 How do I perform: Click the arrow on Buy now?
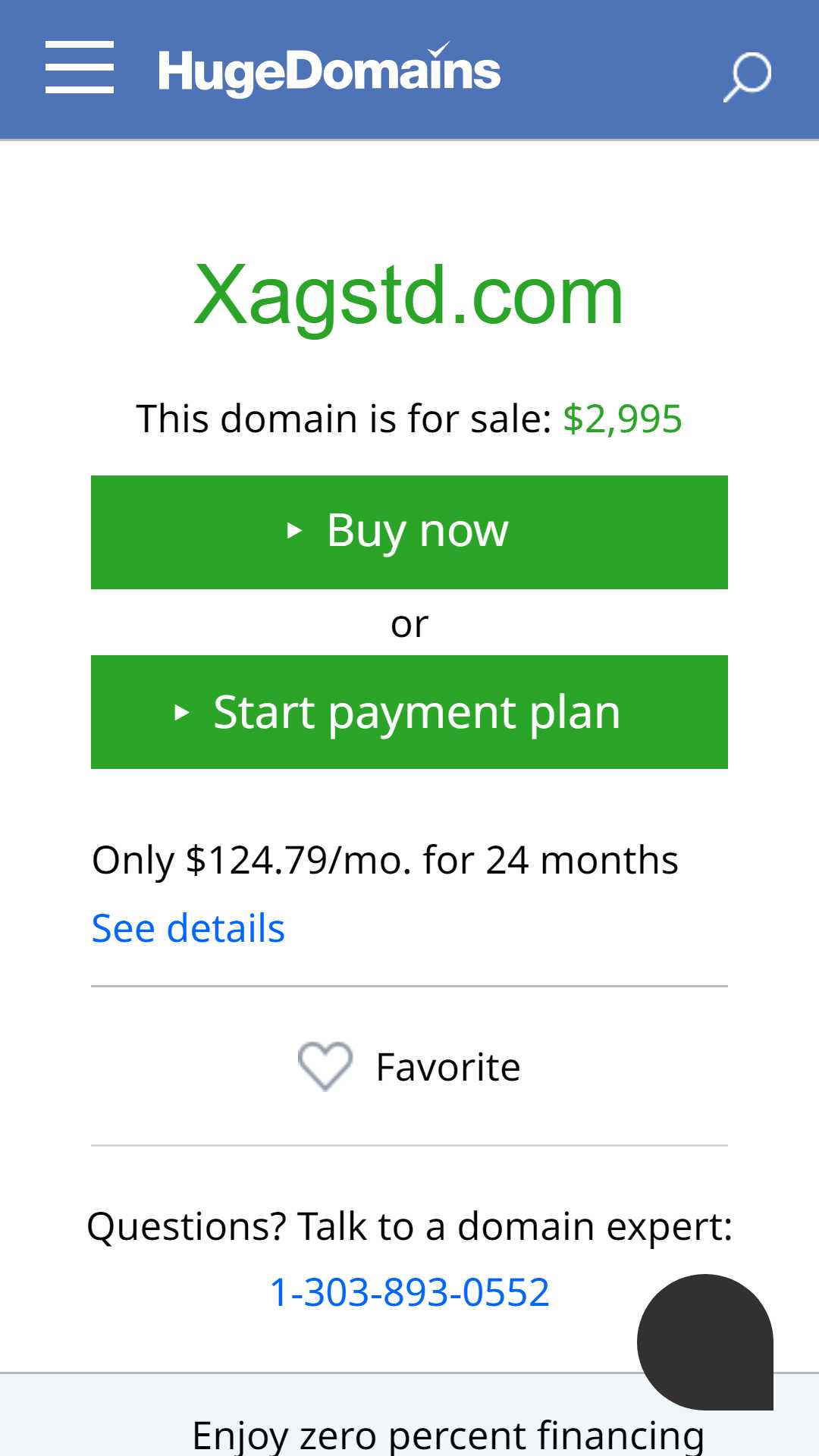[x=294, y=531]
